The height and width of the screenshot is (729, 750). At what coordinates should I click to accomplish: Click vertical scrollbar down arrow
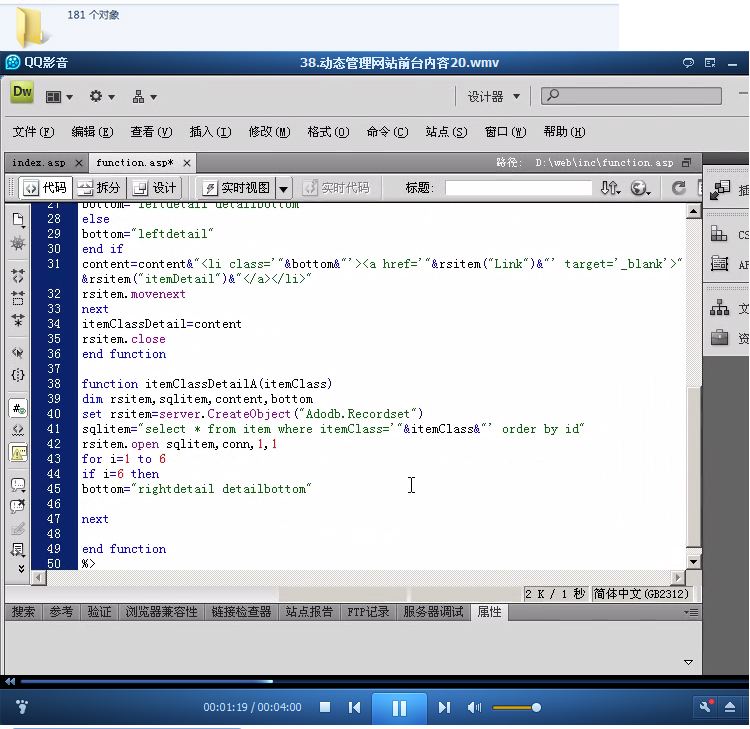(x=694, y=562)
